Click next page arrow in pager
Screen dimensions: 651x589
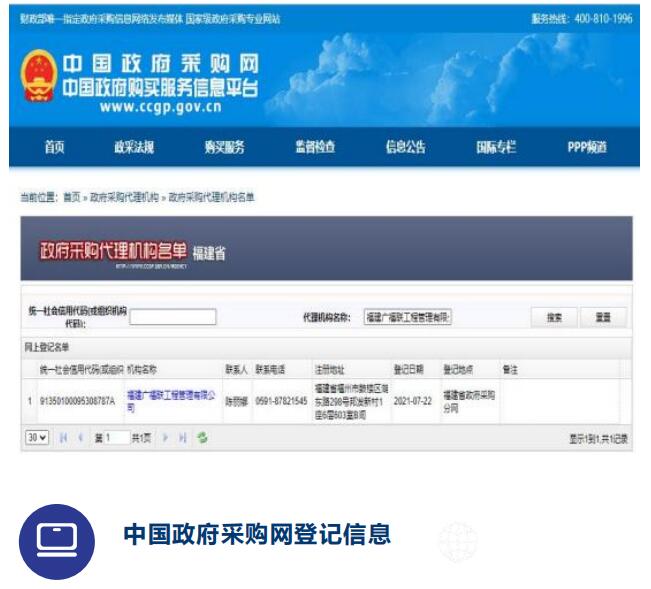click(165, 438)
